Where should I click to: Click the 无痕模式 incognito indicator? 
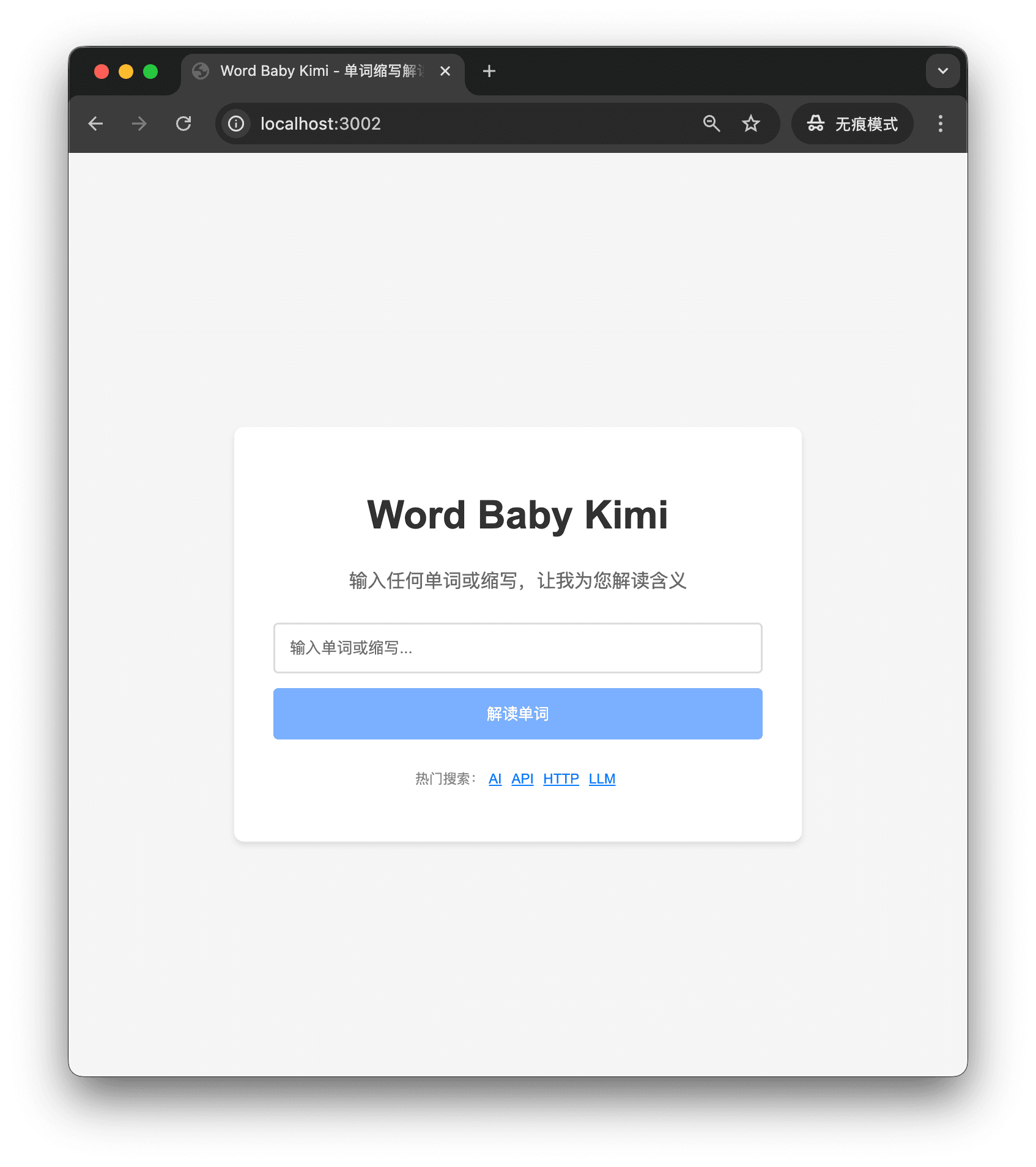853,124
